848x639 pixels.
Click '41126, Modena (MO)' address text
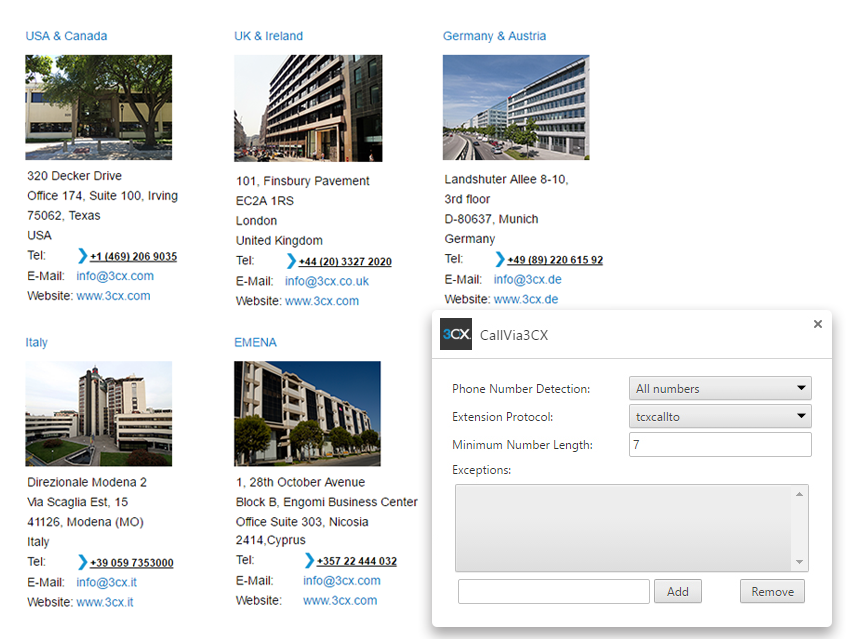point(85,522)
